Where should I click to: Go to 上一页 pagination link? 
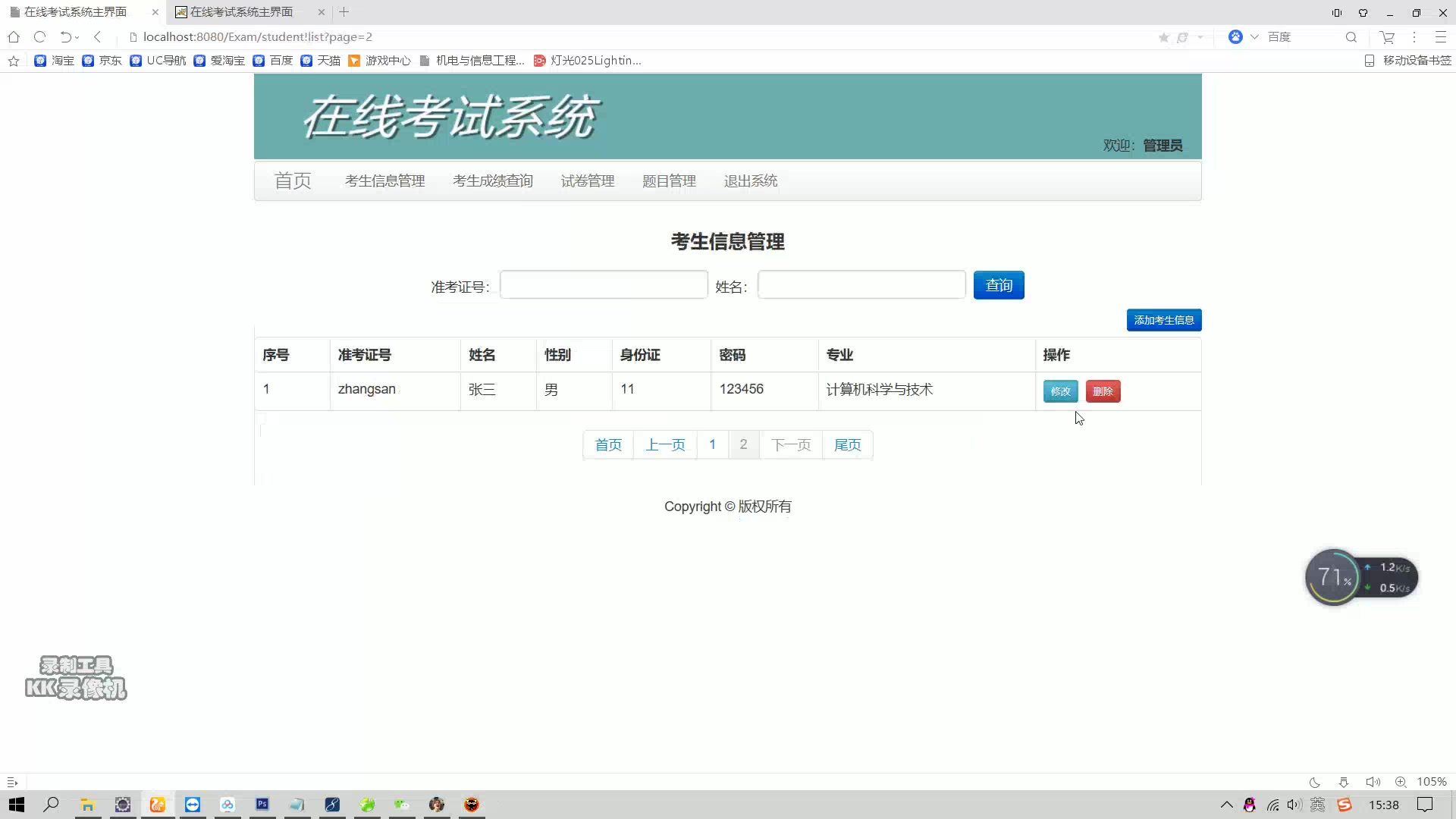tap(665, 445)
